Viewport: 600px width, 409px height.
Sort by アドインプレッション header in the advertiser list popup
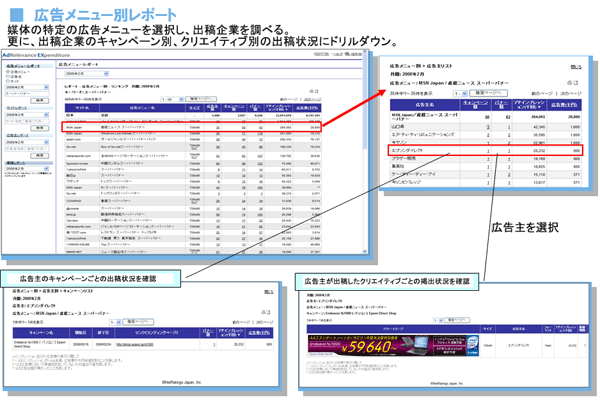click(530, 104)
